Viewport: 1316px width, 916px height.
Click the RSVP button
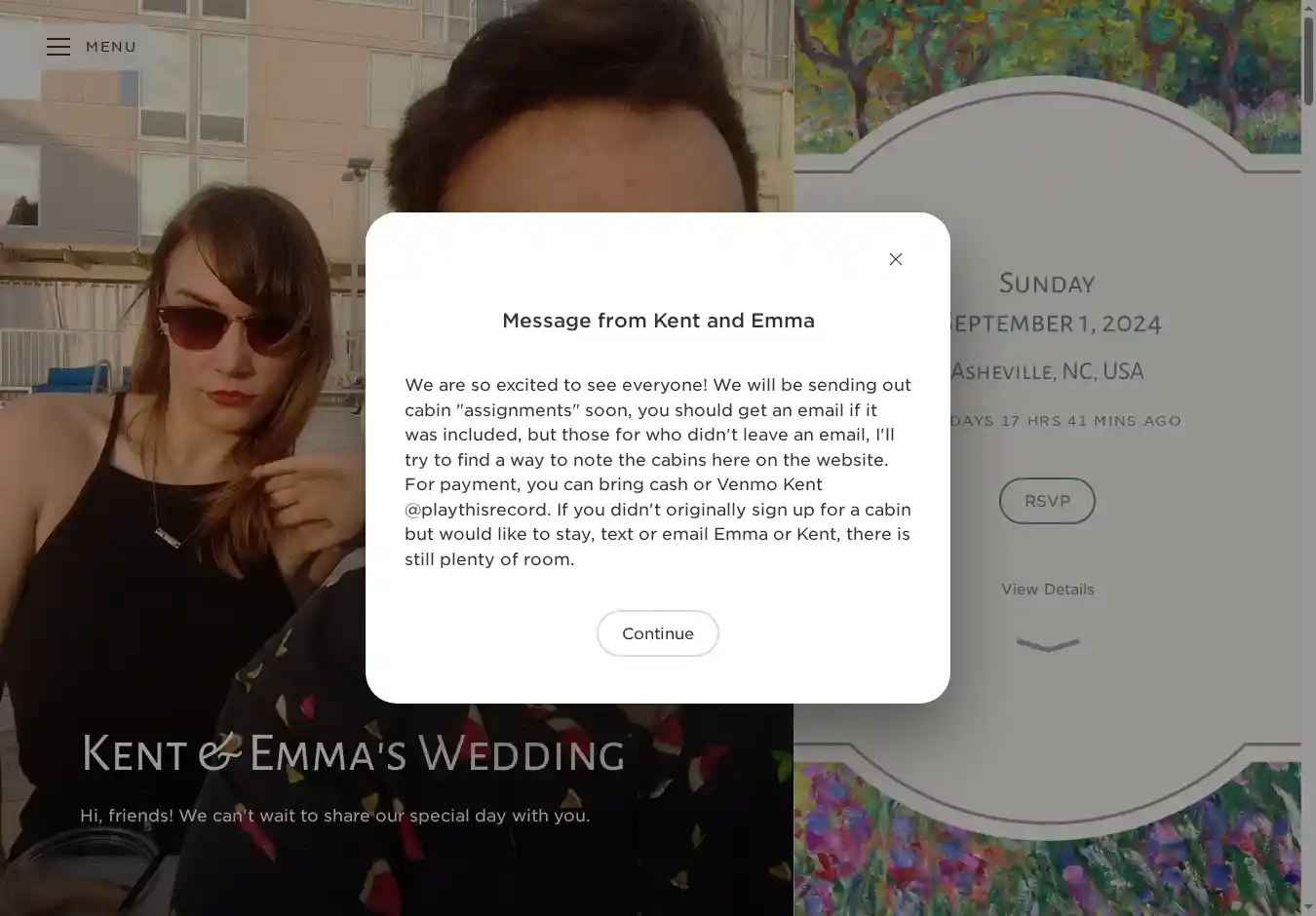pyautogui.click(x=1047, y=501)
